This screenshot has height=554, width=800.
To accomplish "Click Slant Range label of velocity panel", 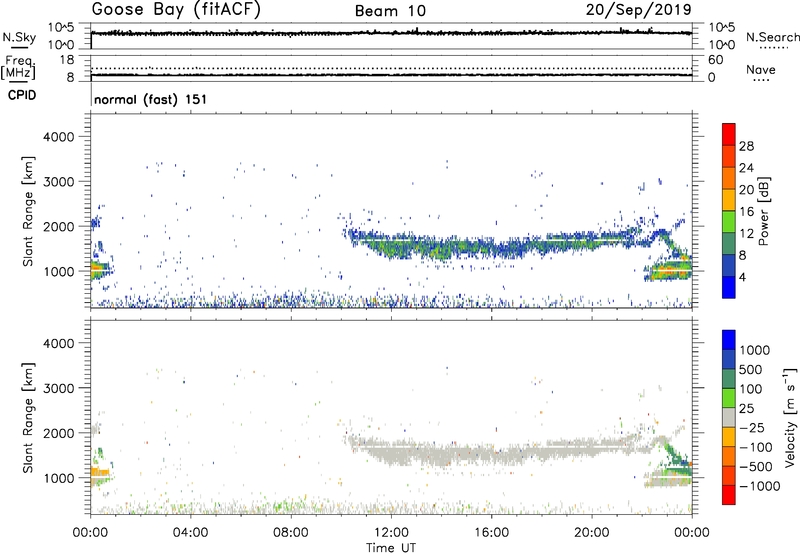I will (28, 418).
